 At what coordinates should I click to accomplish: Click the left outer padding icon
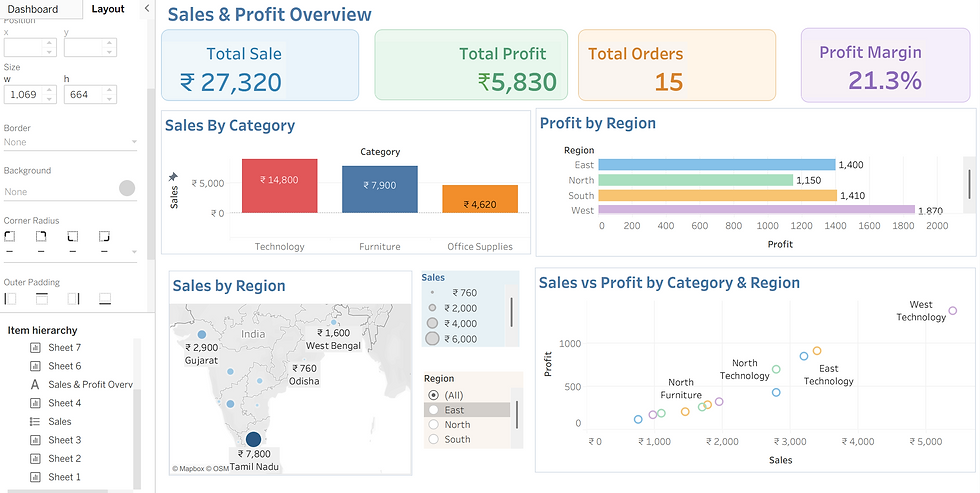click(x=10, y=299)
